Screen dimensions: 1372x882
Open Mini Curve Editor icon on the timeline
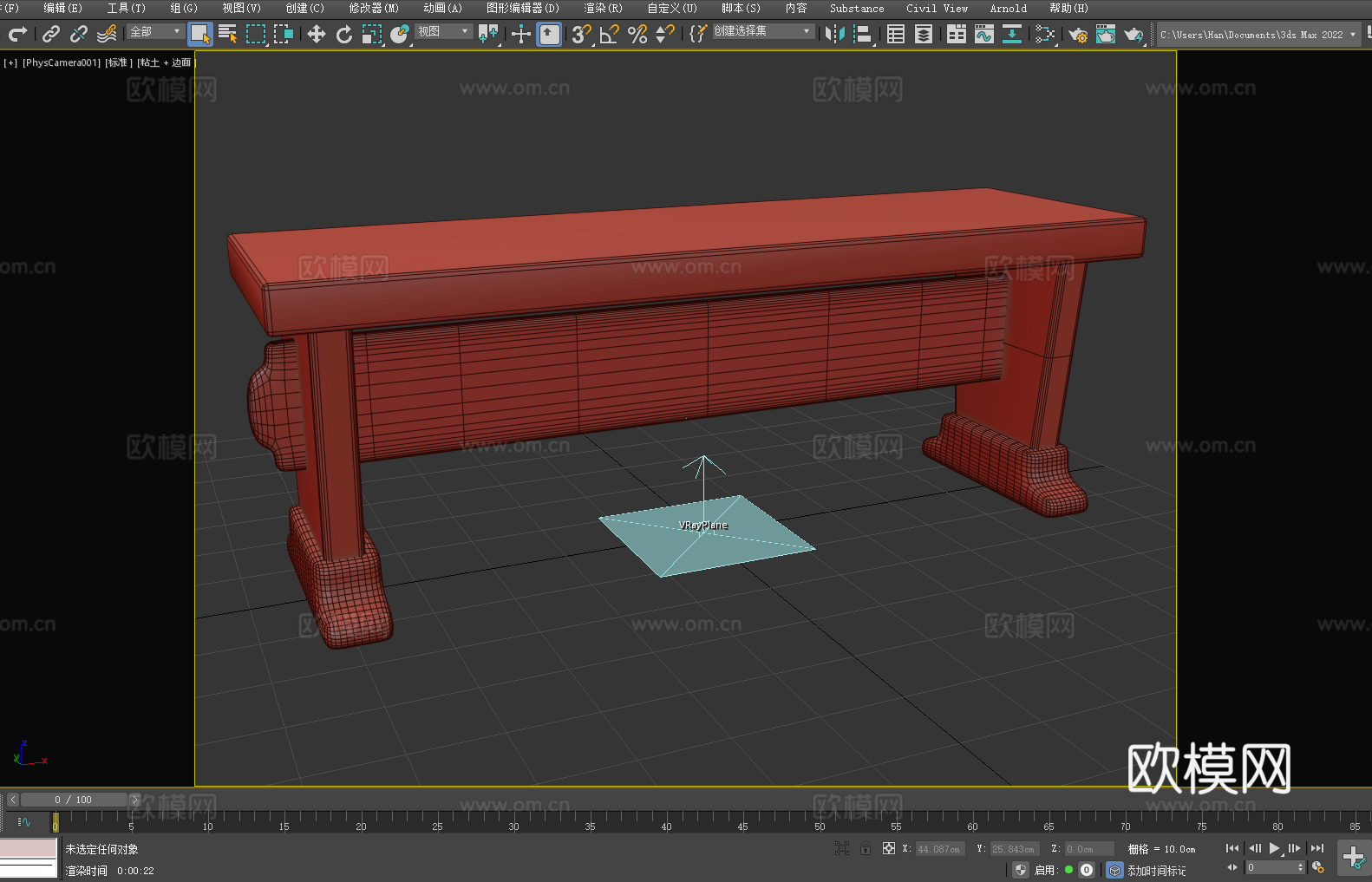click(x=23, y=821)
